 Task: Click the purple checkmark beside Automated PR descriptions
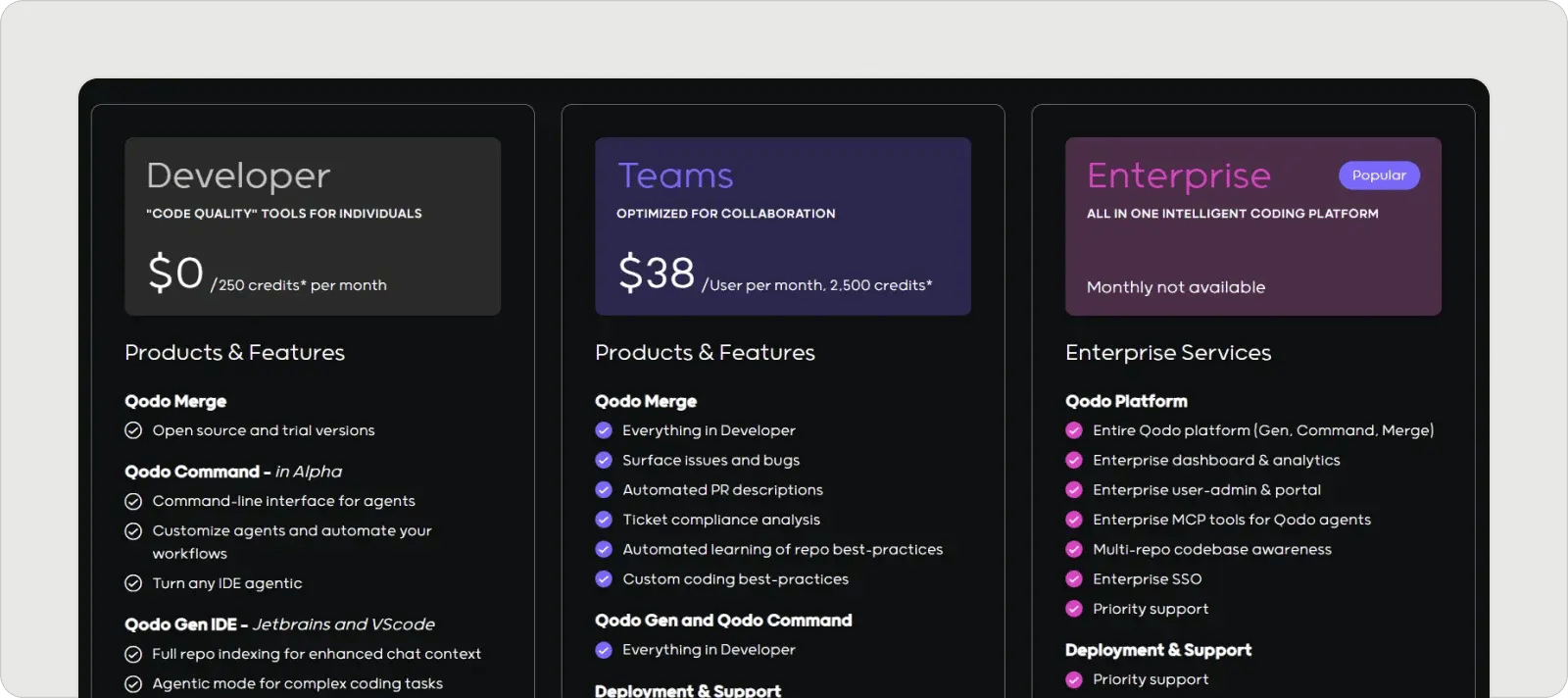tap(604, 490)
